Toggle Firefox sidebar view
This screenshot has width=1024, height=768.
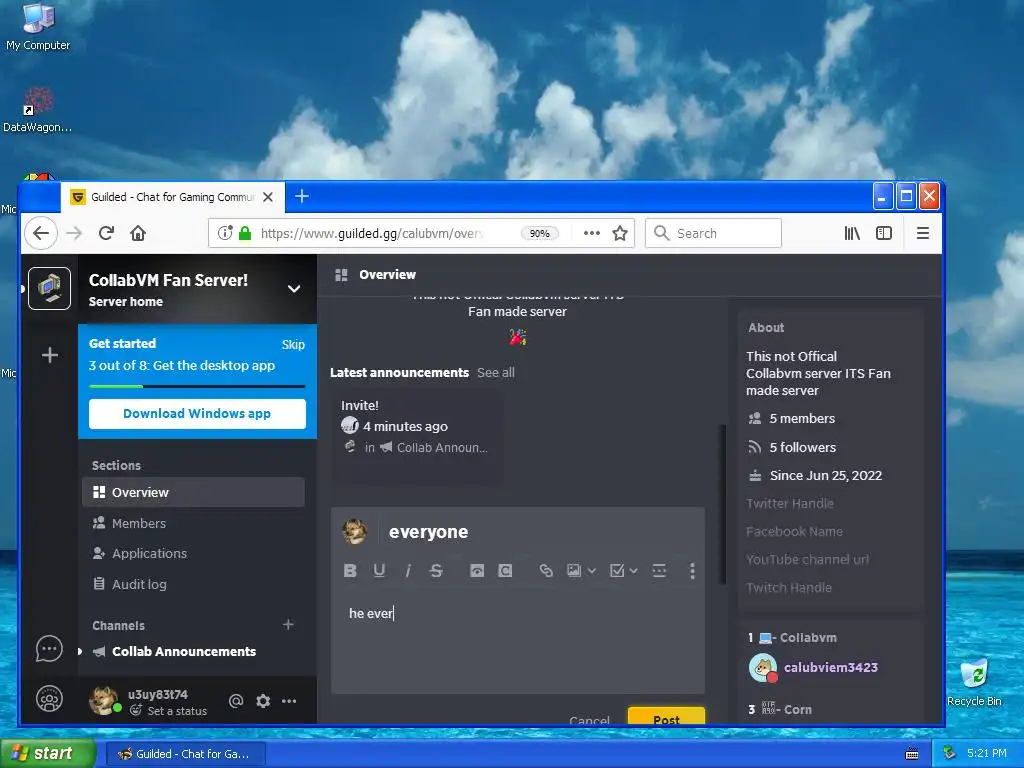tap(884, 233)
